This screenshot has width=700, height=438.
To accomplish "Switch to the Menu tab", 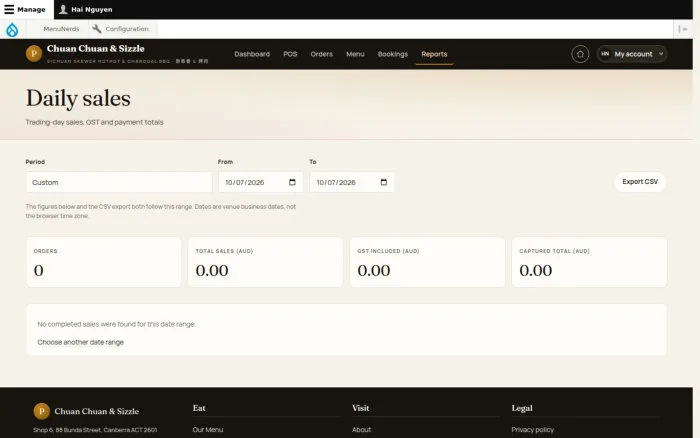I will [355, 54].
